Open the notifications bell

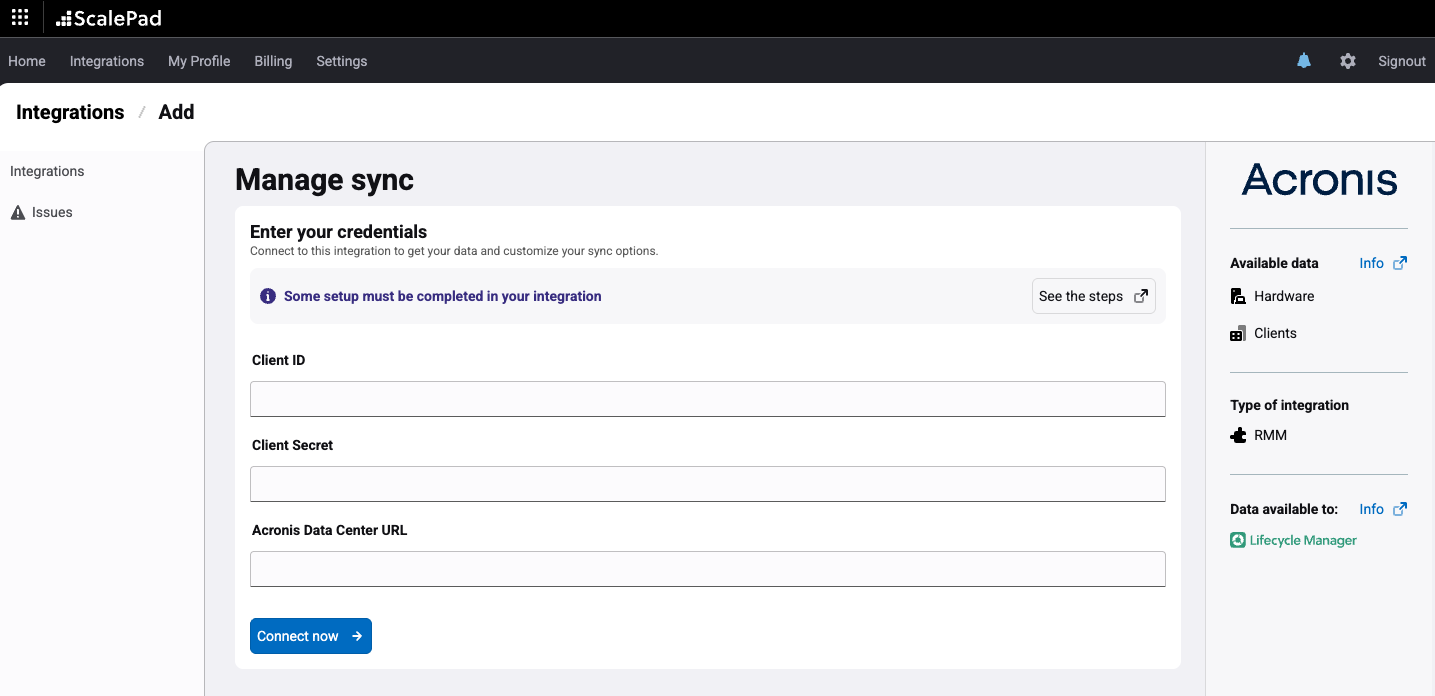tap(1304, 61)
